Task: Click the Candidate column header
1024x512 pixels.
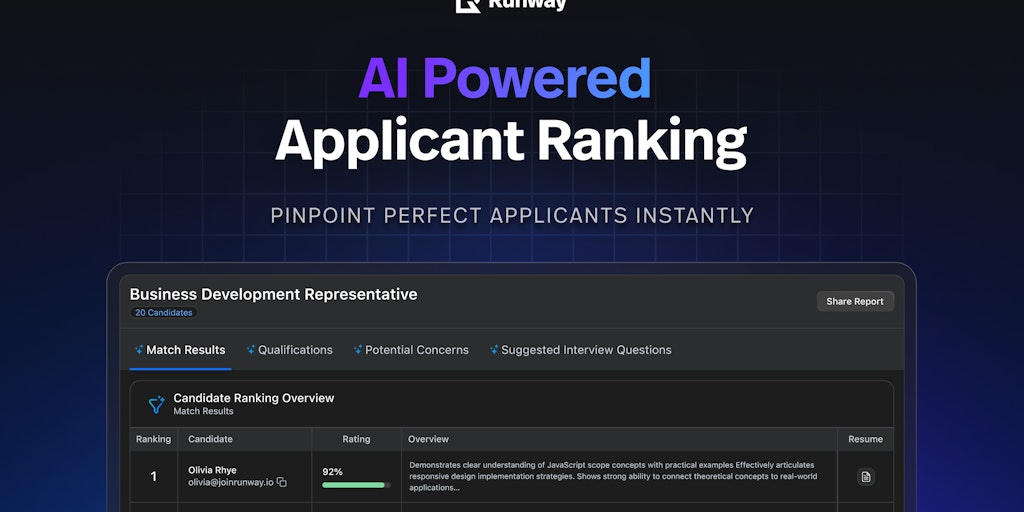Action: 210,439
